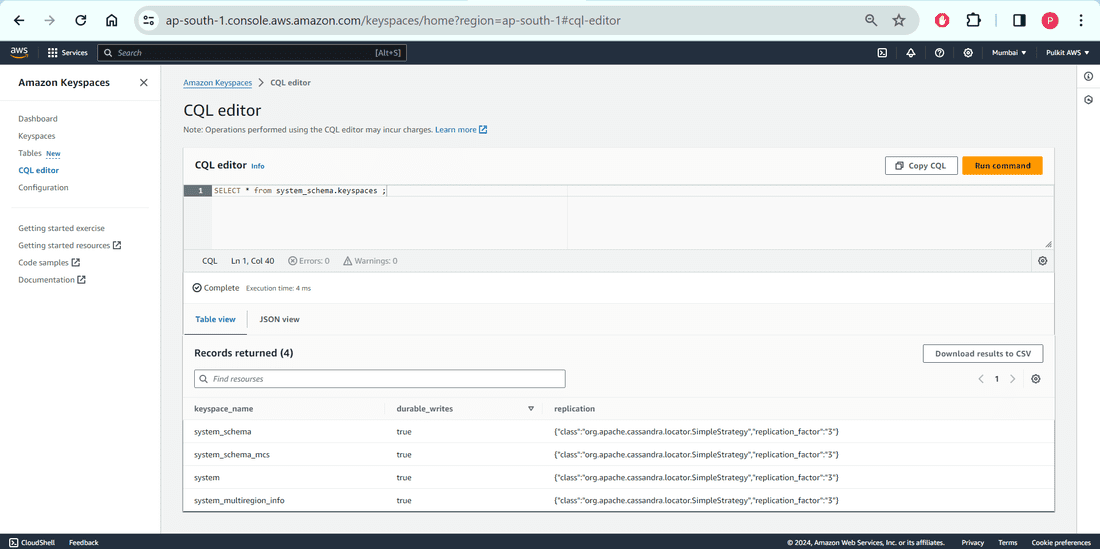The height and width of the screenshot is (549, 1100).
Task: Click the browser back arrow
Action: pyautogui.click(x=19, y=20)
